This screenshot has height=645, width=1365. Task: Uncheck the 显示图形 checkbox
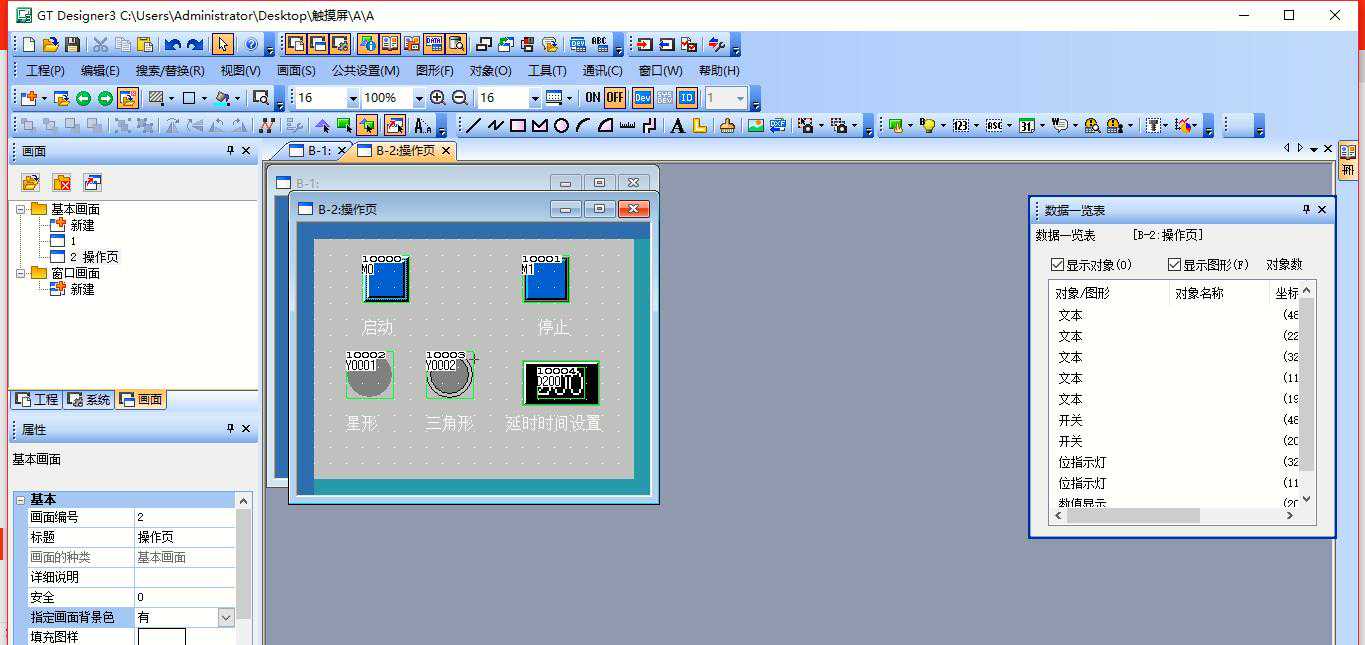tap(1174, 265)
